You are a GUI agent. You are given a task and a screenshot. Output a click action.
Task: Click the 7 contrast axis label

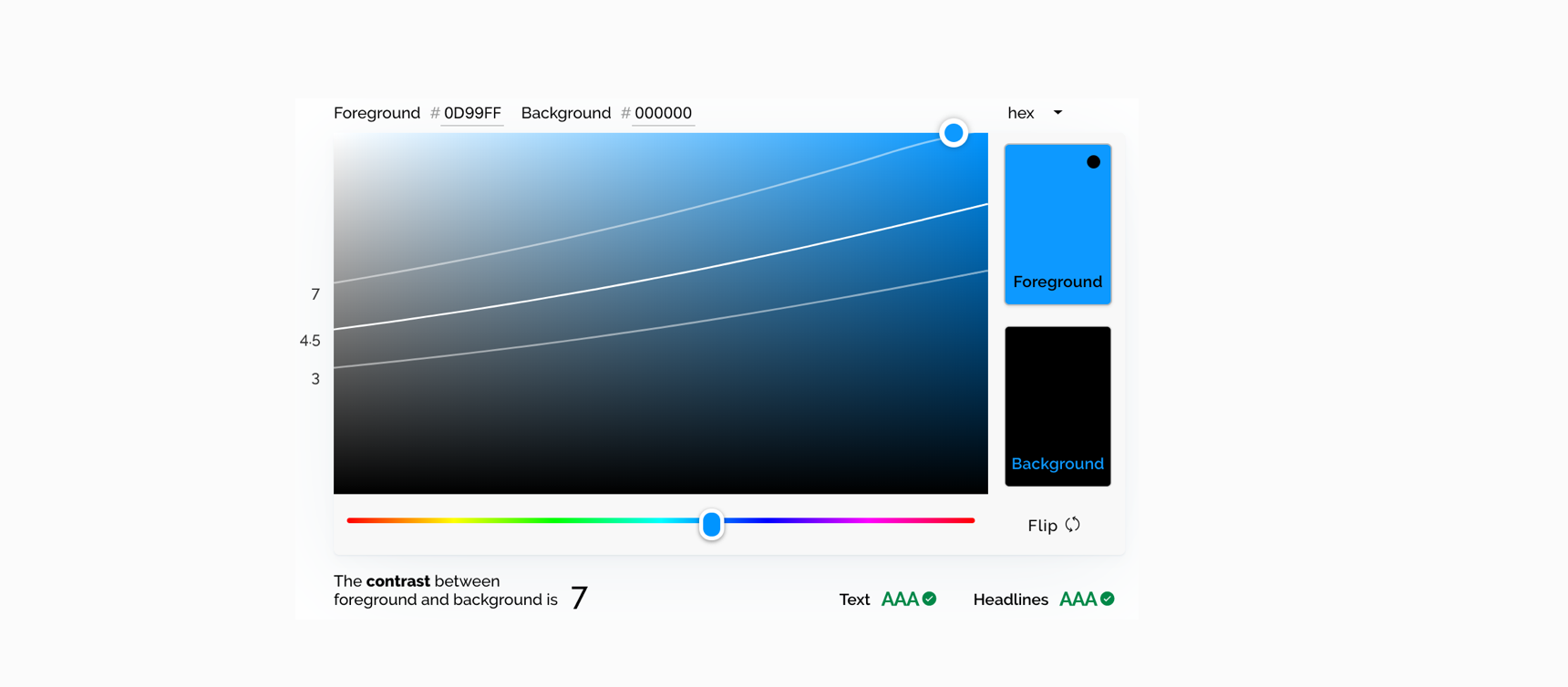pos(315,294)
